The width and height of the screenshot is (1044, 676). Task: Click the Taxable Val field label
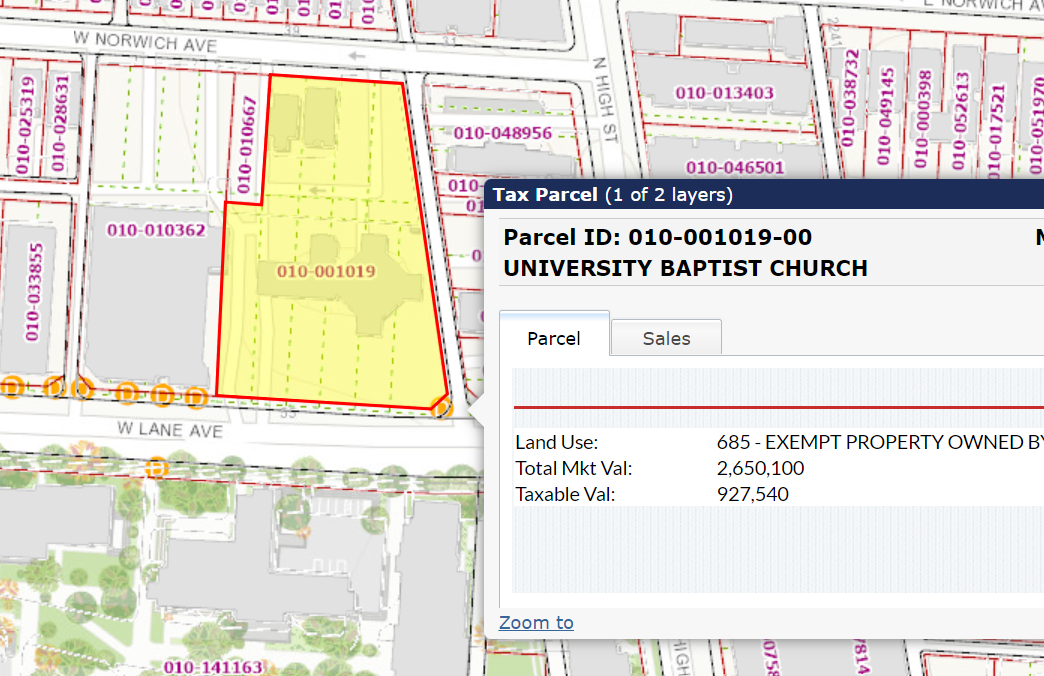565,494
